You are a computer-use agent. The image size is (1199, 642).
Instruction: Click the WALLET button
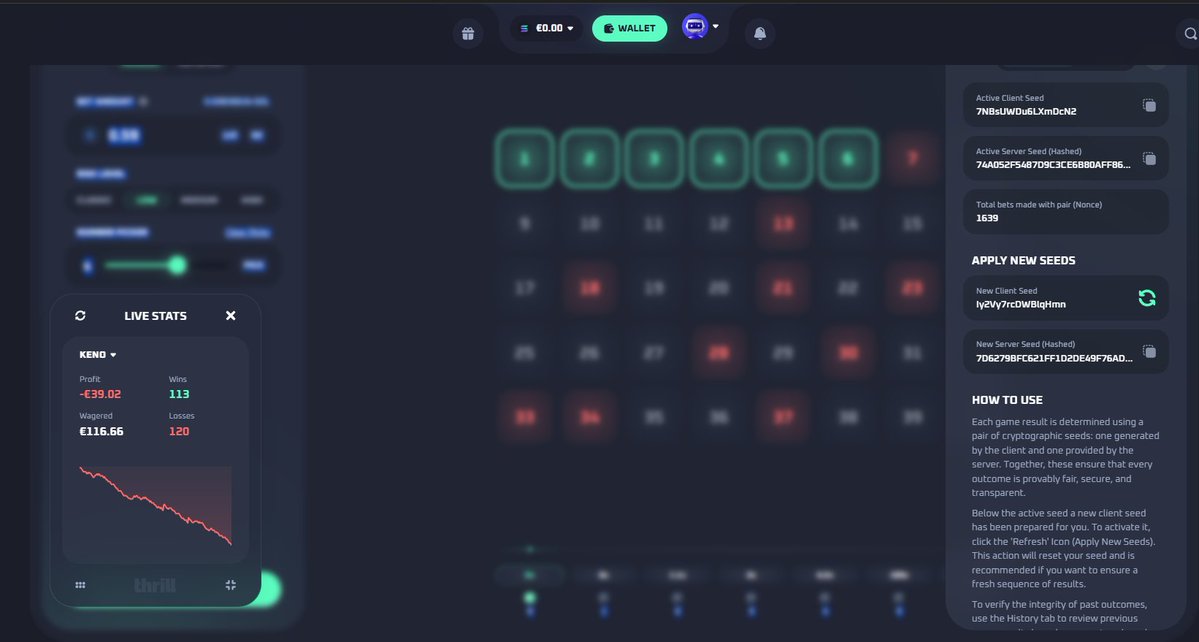(629, 28)
